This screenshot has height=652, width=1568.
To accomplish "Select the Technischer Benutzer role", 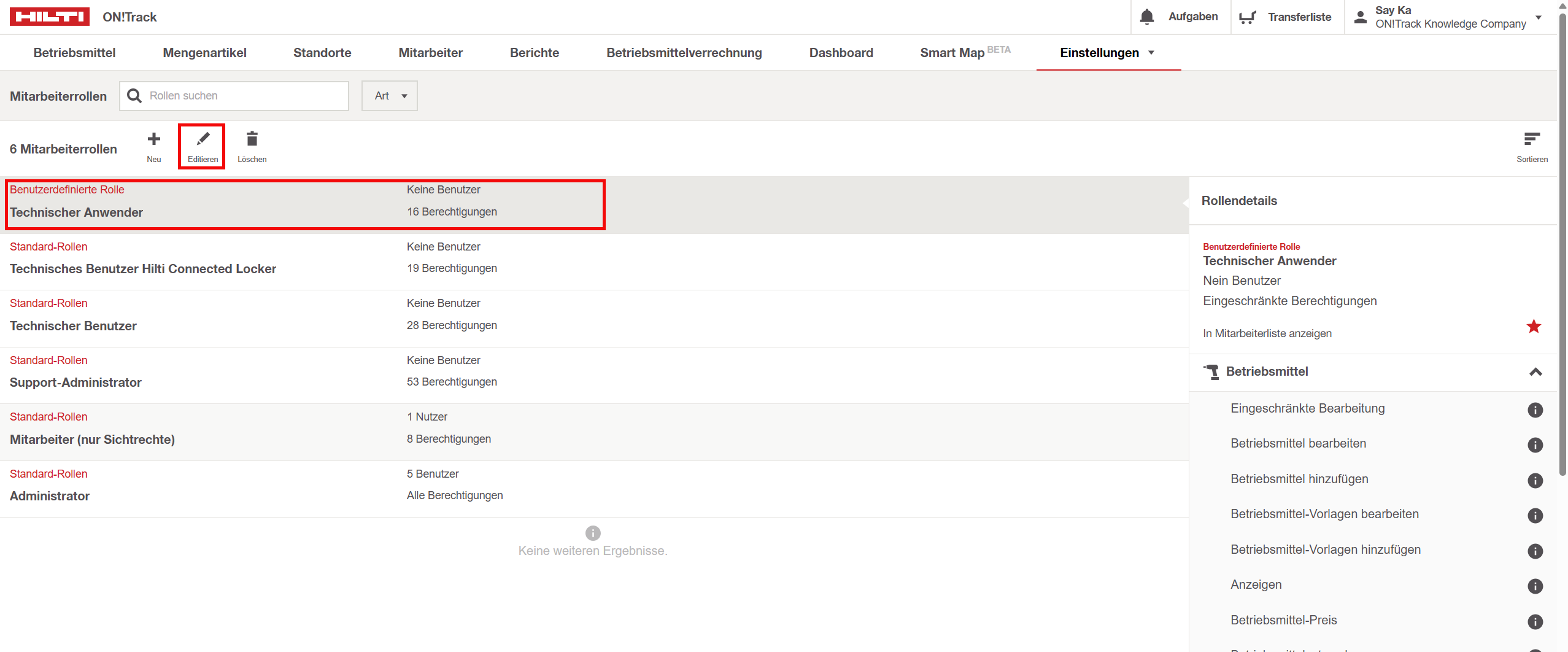I will [594, 319].
